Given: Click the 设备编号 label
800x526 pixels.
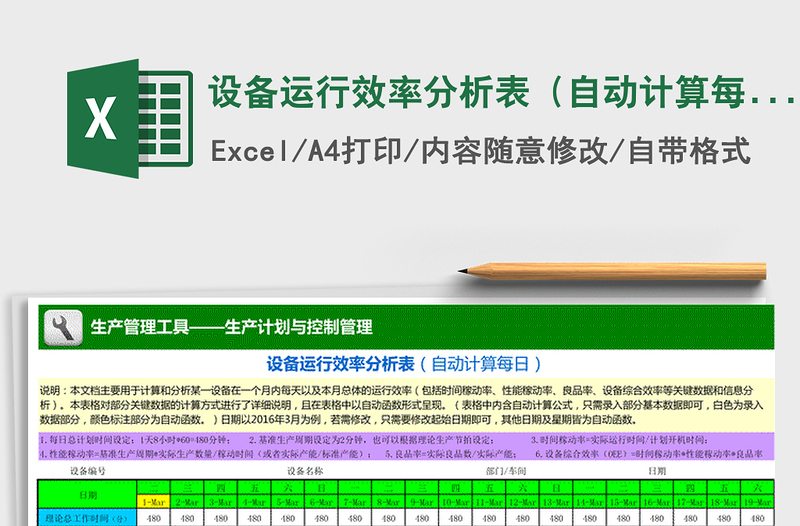Looking at the screenshot, I should point(88,471).
